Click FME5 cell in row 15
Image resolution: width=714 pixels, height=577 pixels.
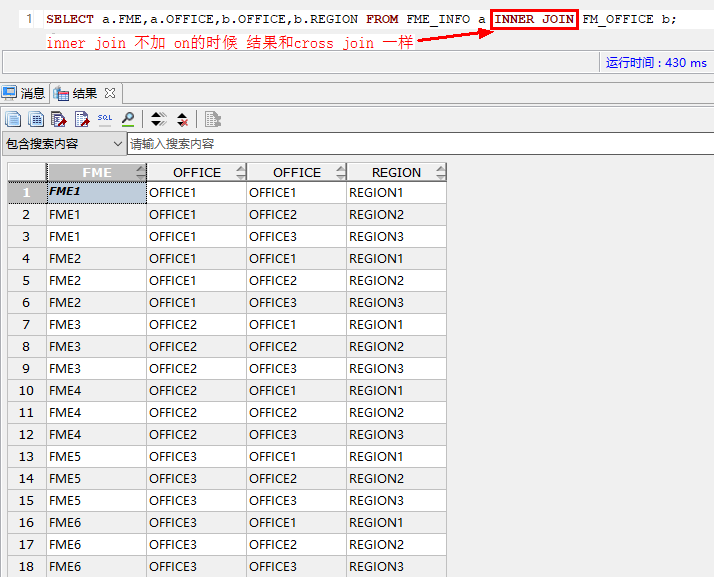[96, 500]
